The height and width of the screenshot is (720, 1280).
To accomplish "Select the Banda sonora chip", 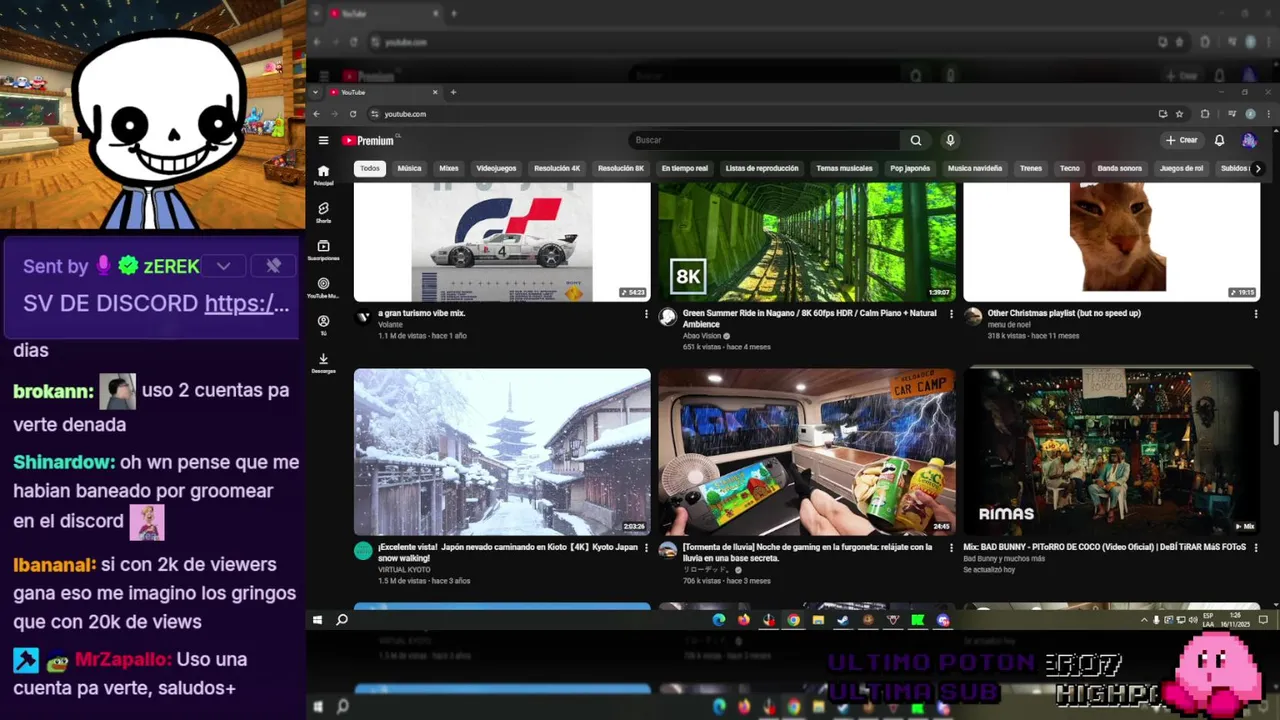I will coord(1119,169).
